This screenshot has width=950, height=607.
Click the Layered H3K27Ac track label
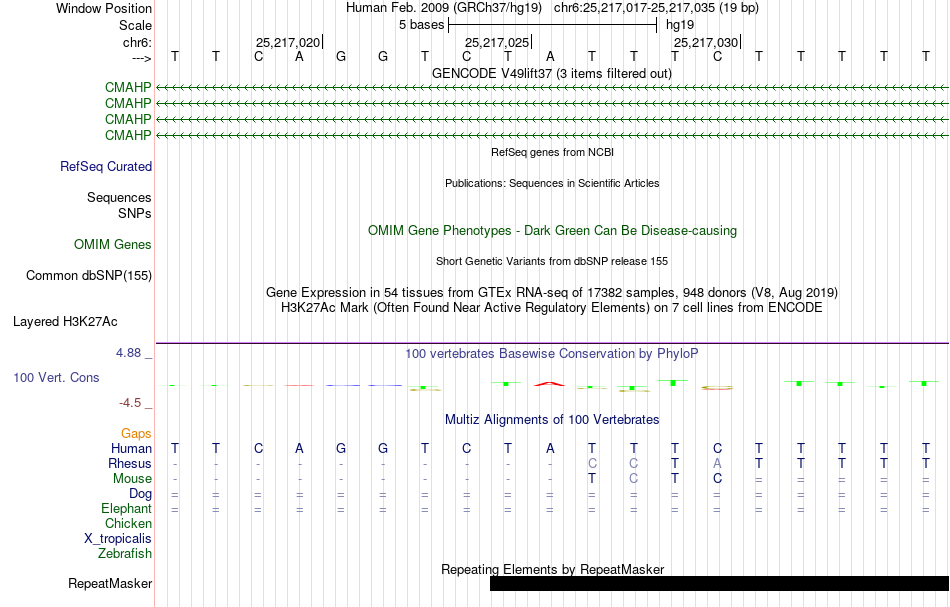[x=65, y=322]
